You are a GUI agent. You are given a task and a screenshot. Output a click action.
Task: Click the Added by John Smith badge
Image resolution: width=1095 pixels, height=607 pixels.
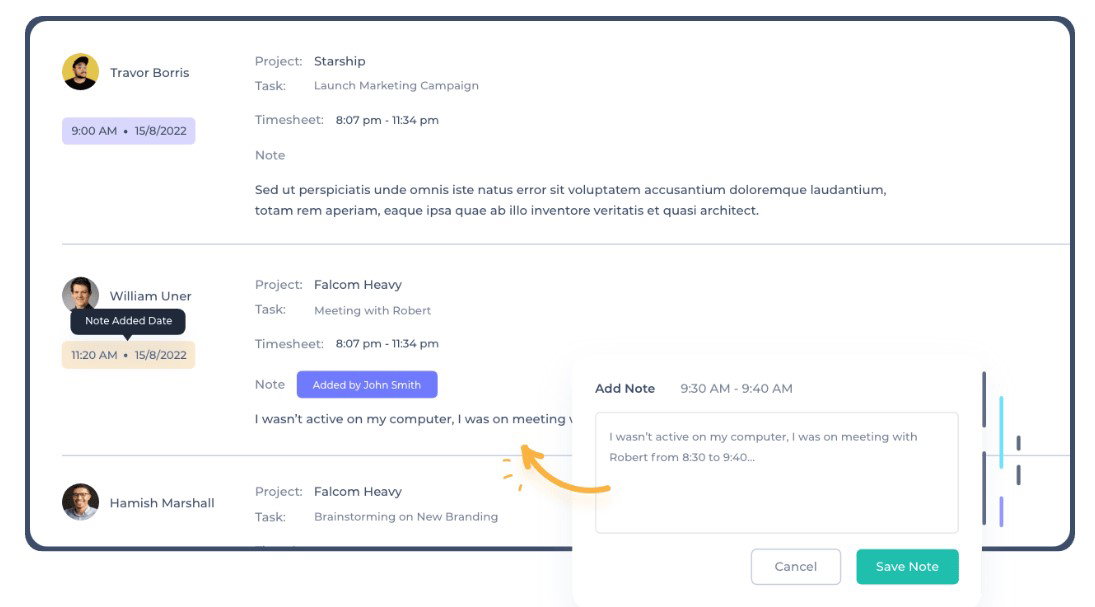tap(367, 385)
